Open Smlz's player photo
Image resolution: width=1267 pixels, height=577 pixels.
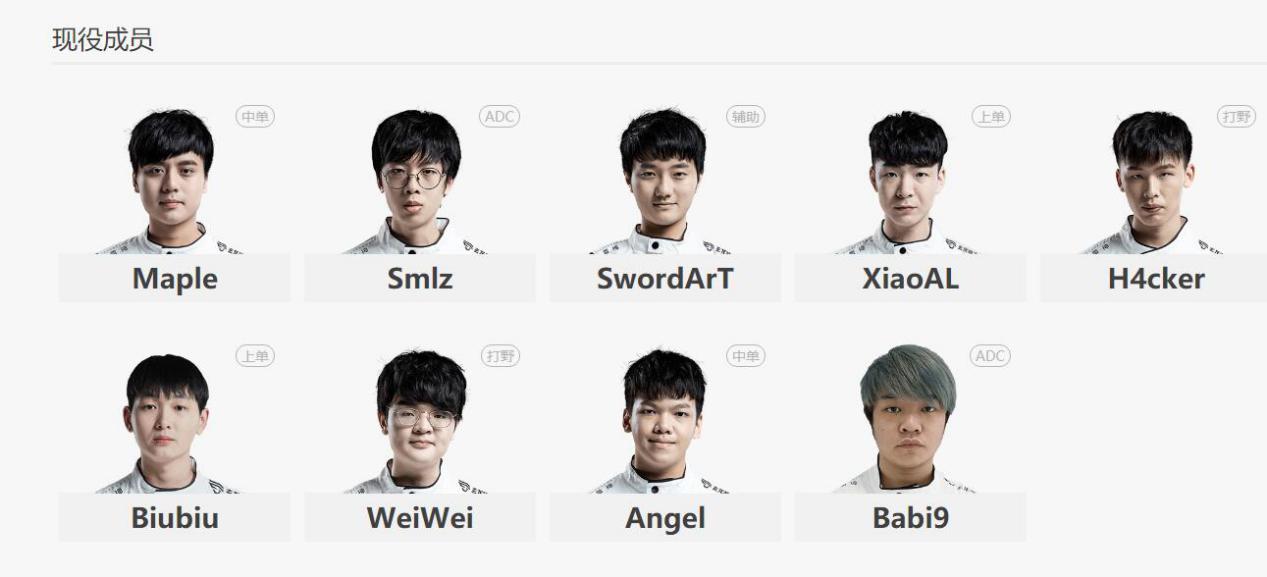417,180
